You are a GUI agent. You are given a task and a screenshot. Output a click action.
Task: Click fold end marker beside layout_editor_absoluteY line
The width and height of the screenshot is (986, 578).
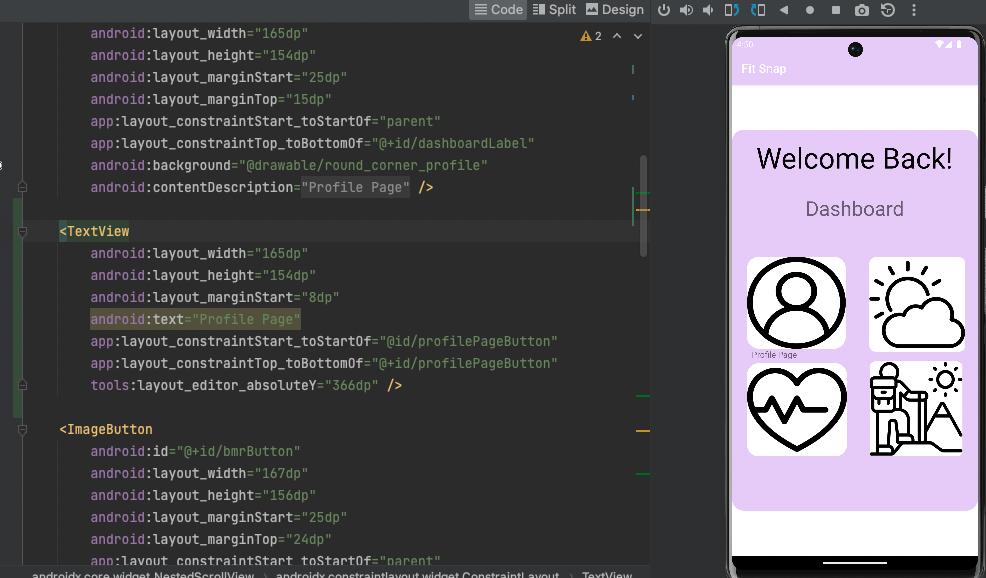coord(23,385)
